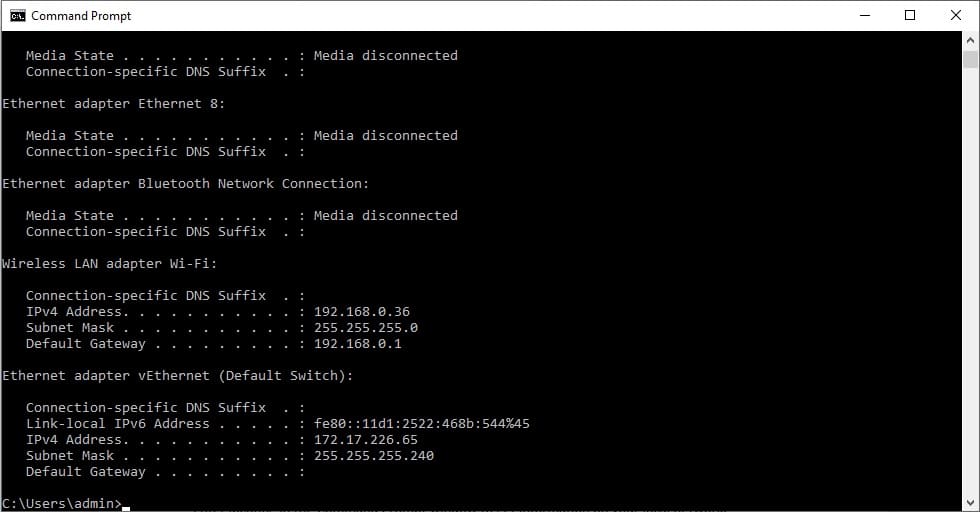Image resolution: width=980 pixels, height=512 pixels.
Task: Minimize the Command Prompt window
Action: coord(865,16)
